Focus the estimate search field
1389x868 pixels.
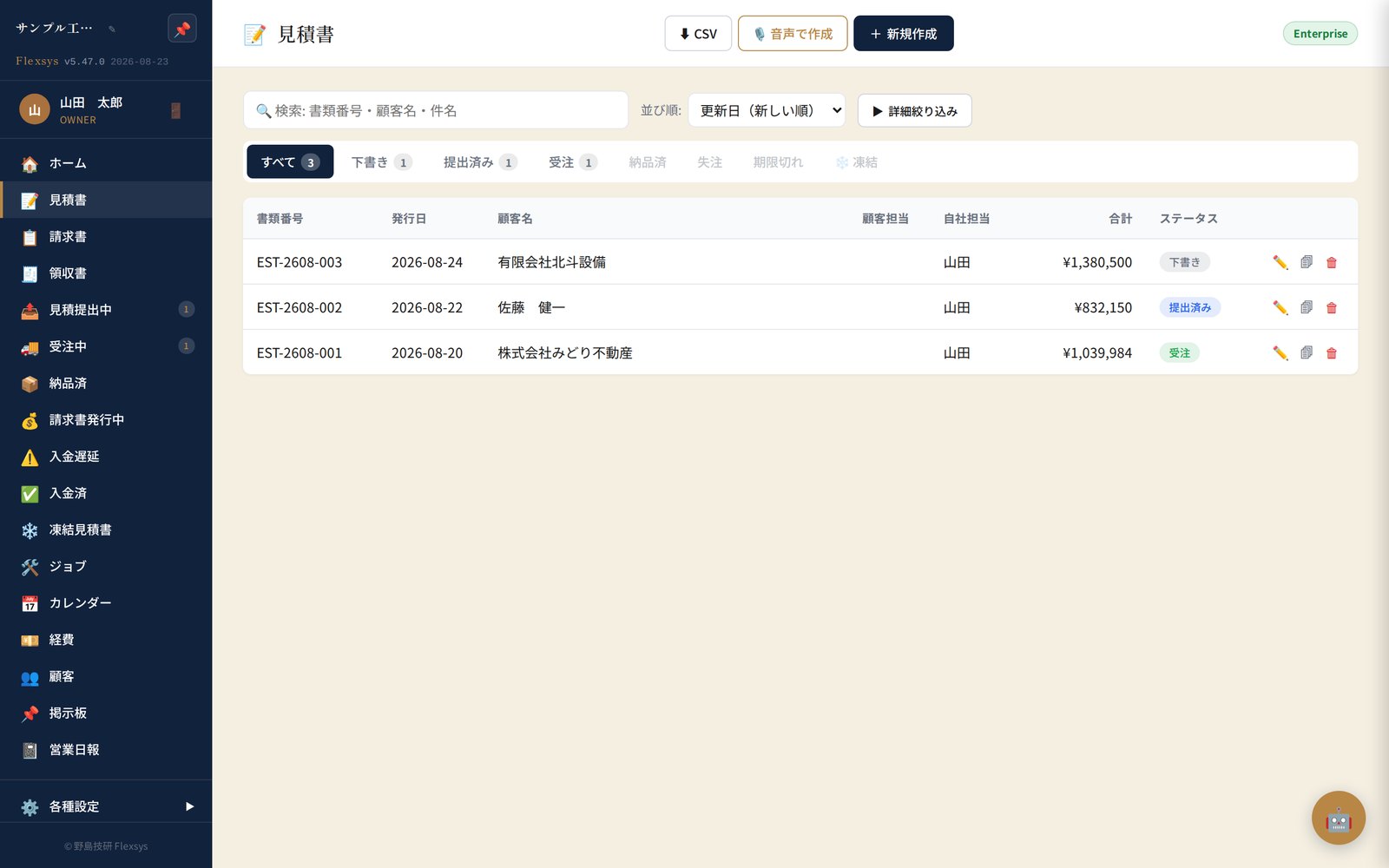pos(436,110)
